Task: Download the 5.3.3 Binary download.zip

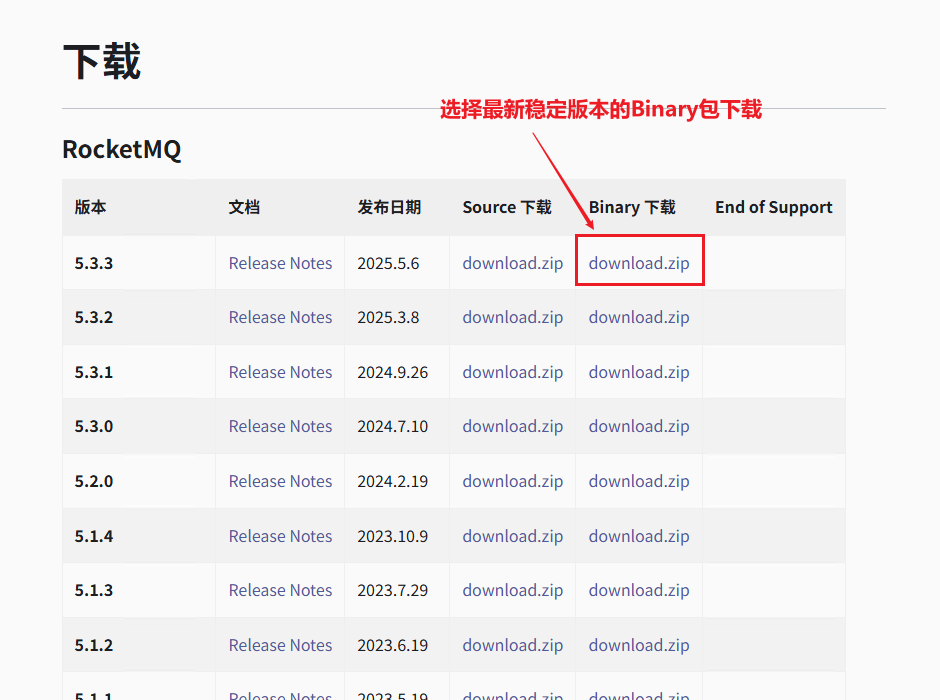Action: 639,263
